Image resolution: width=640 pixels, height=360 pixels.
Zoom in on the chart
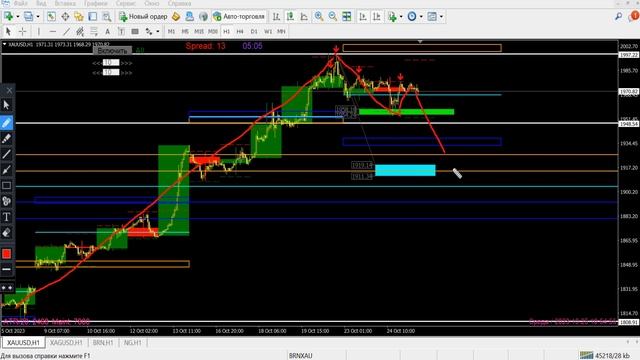pyautogui.click(x=319, y=16)
